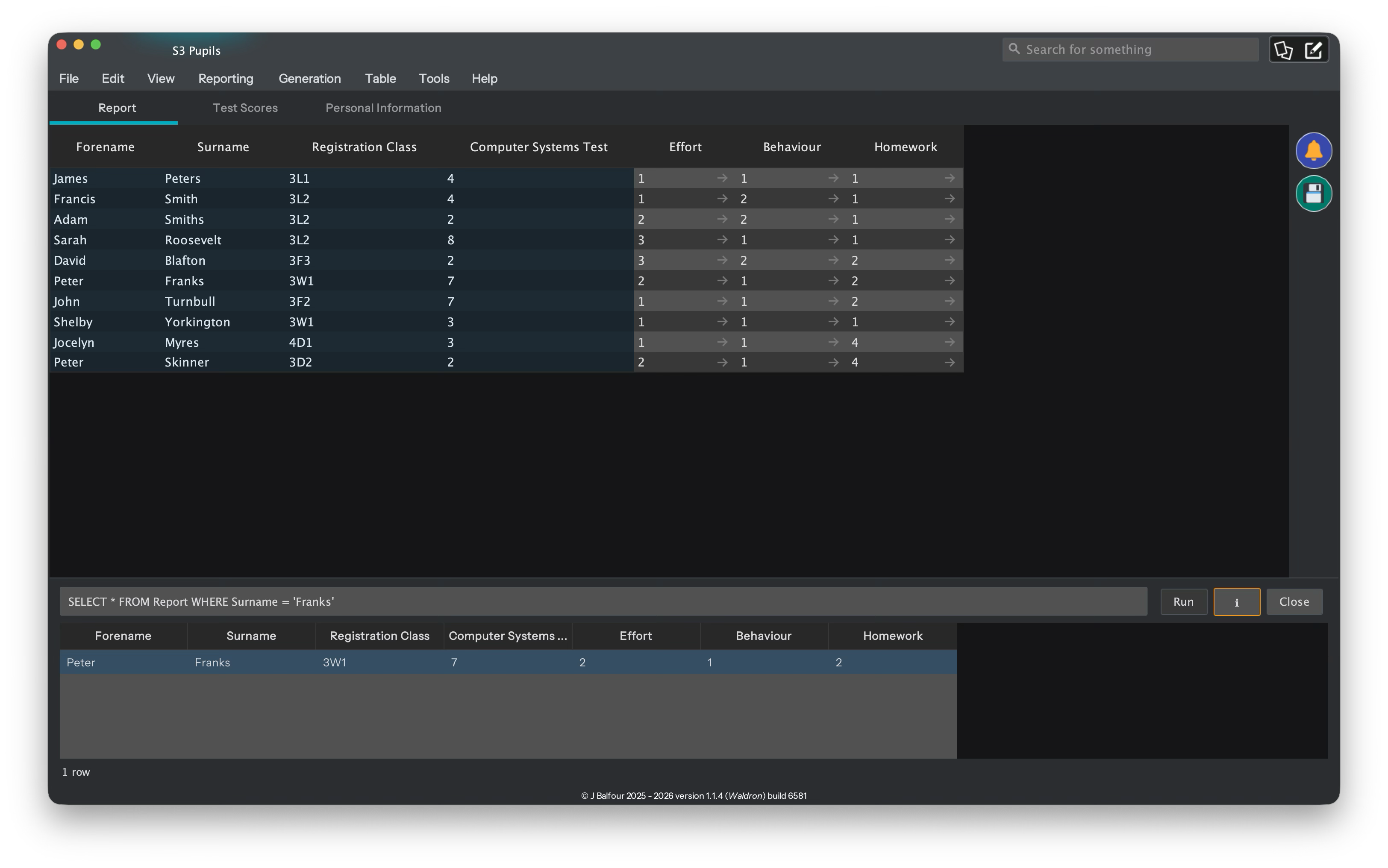Click the '1 row' status text
Screen dimensions: 1388x868
(76, 772)
